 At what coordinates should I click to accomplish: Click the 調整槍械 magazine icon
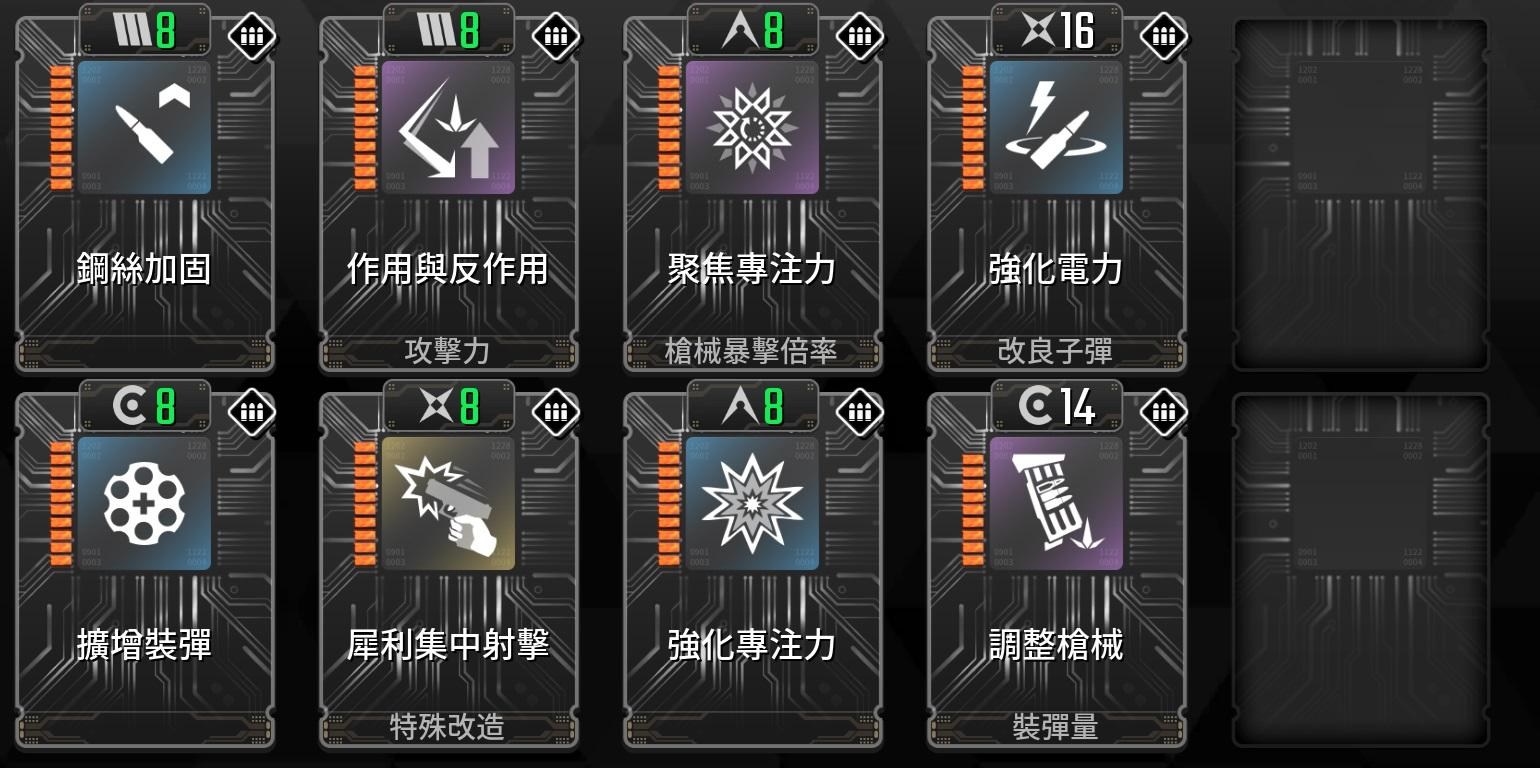(1057, 503)
